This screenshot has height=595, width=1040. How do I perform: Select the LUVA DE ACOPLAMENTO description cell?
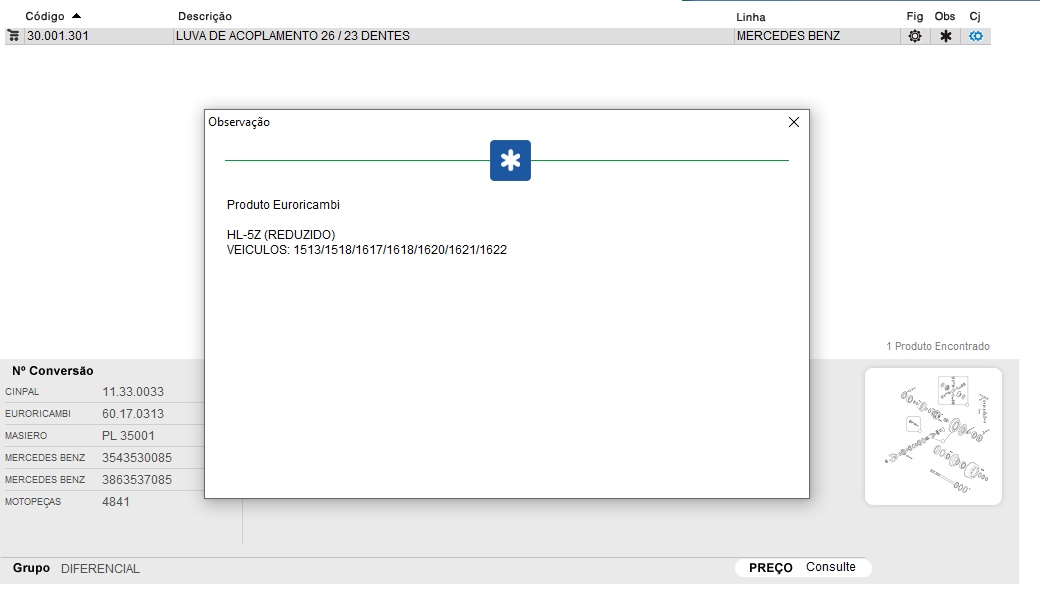(293, 36)
